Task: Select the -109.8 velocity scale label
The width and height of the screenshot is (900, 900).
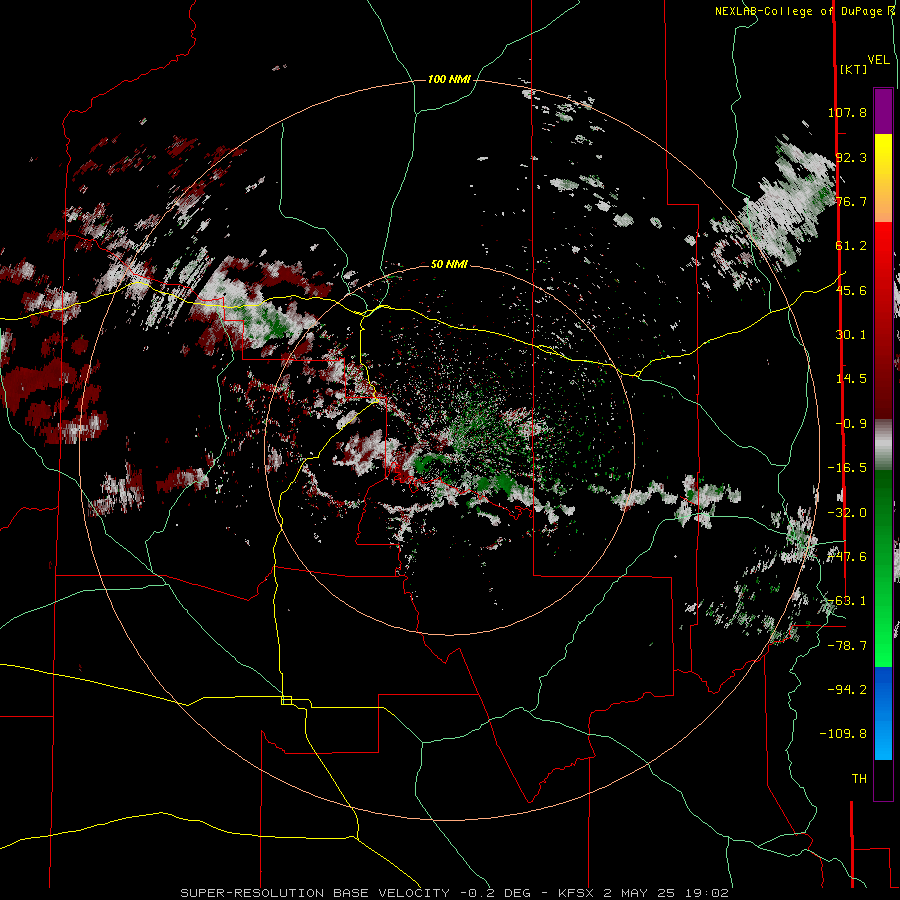Action: (x=843, y=734)
